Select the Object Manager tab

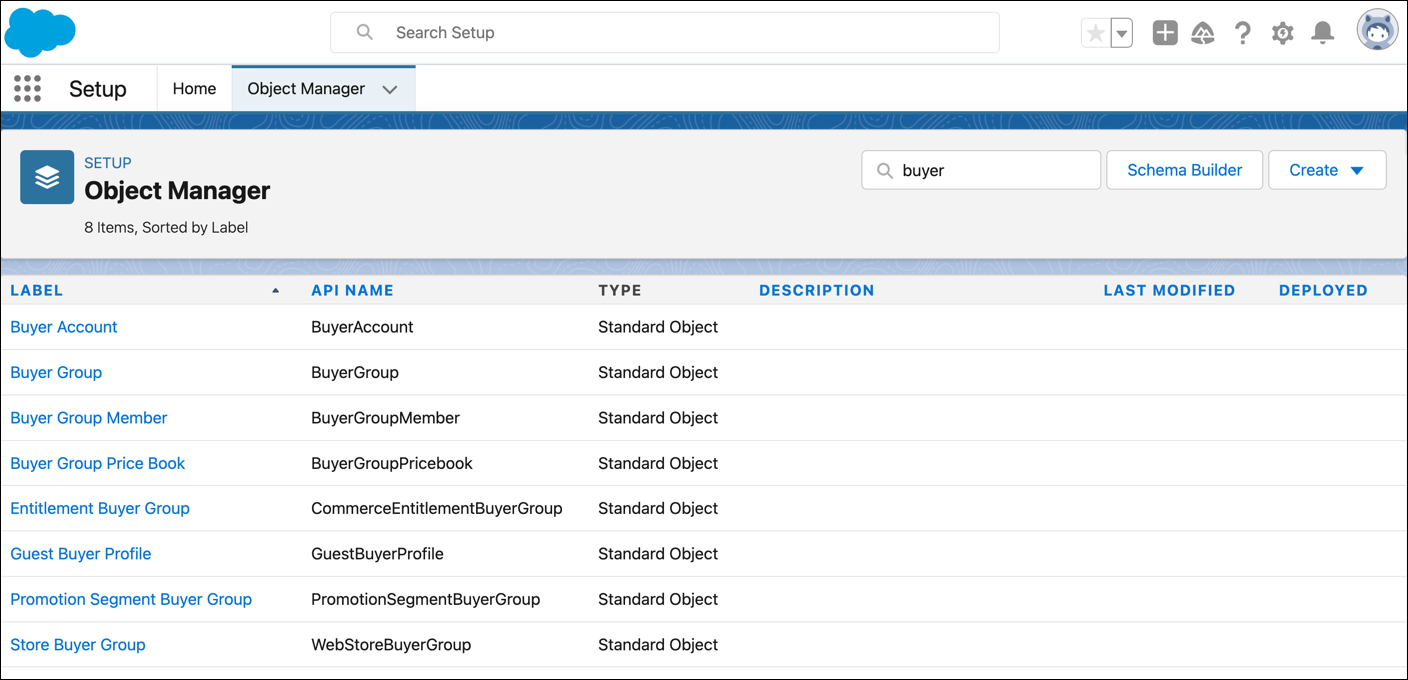[306, 89]
